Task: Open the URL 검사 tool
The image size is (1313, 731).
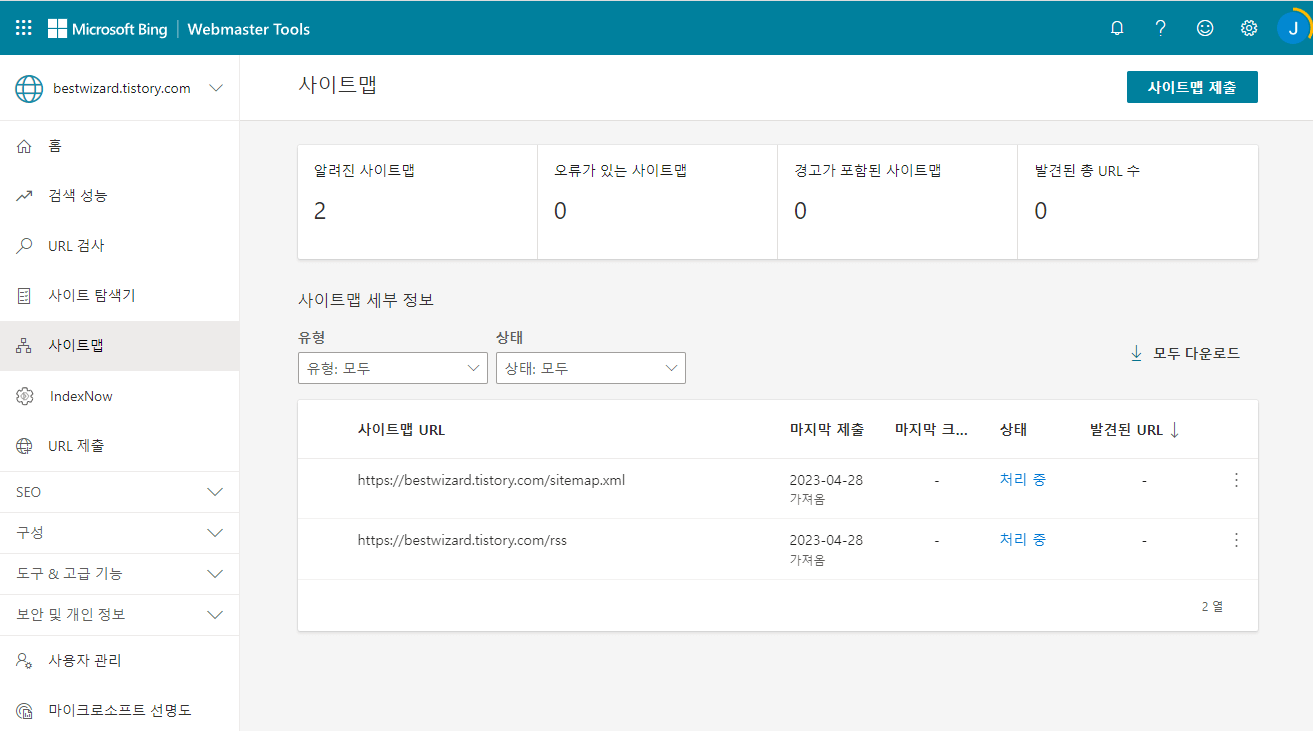Action: point(77,245)
